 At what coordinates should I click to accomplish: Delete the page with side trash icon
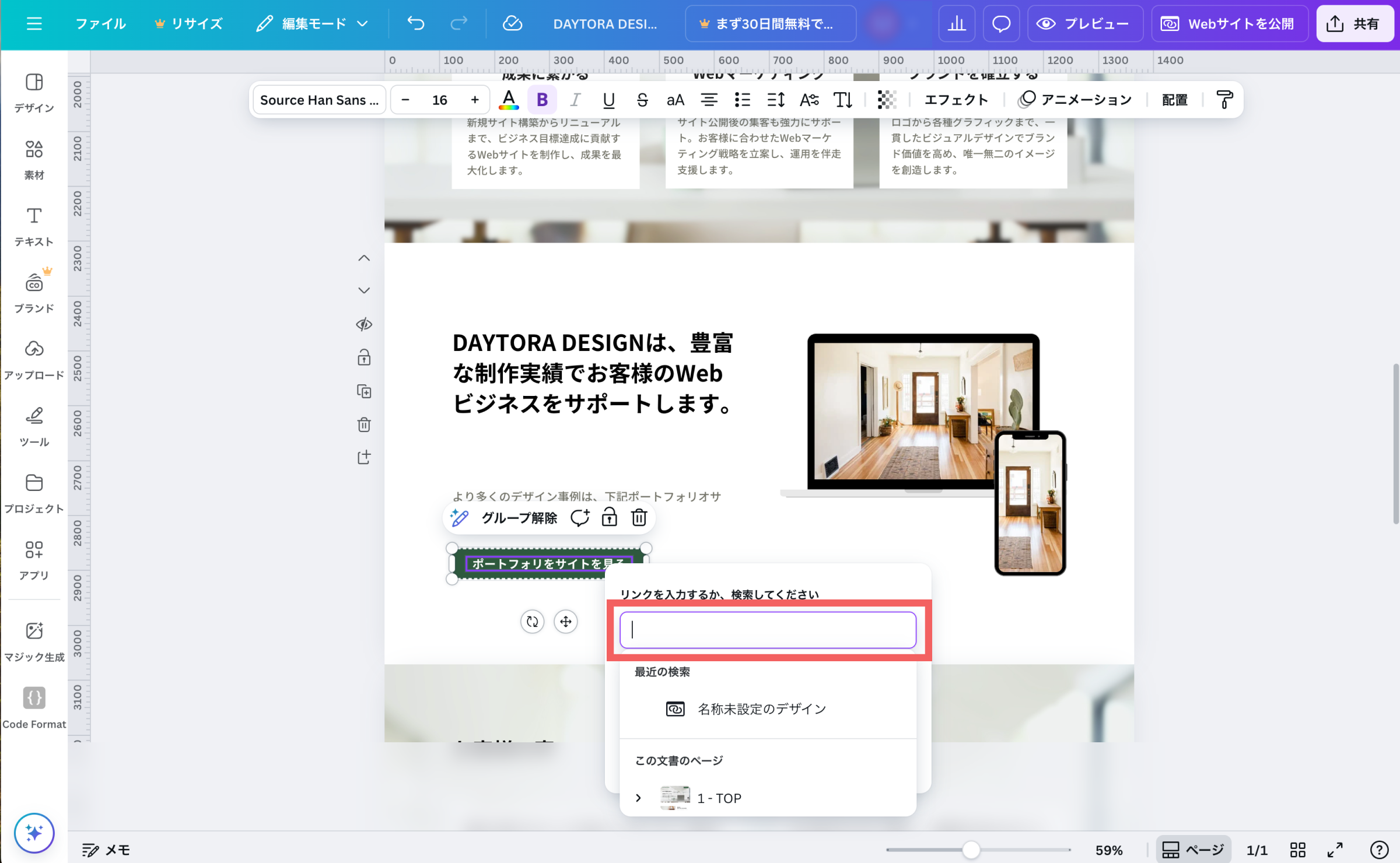364,425
